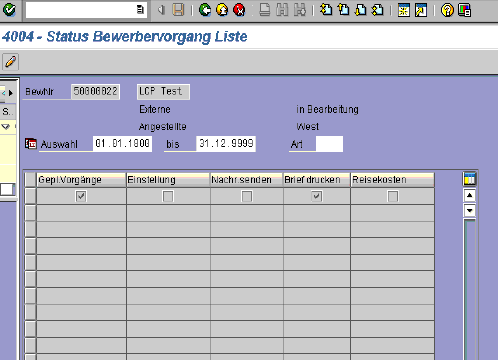Open the Customize local layout icon
Image resolution: width=498 pixels, height=360 pixels.
[464, 10]
